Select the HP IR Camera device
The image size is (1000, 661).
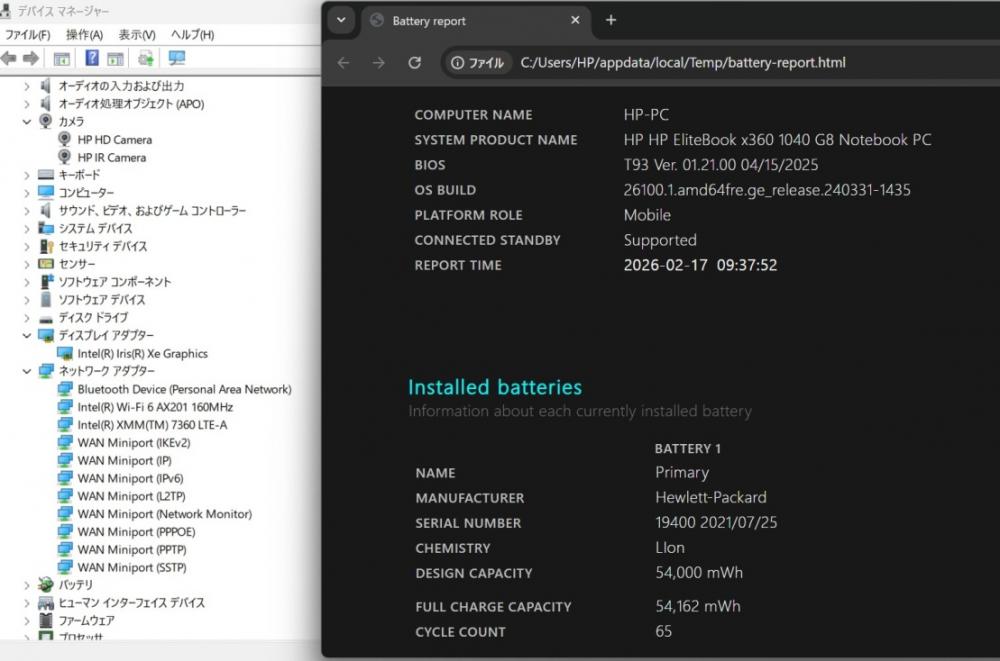tap(111, 157)
